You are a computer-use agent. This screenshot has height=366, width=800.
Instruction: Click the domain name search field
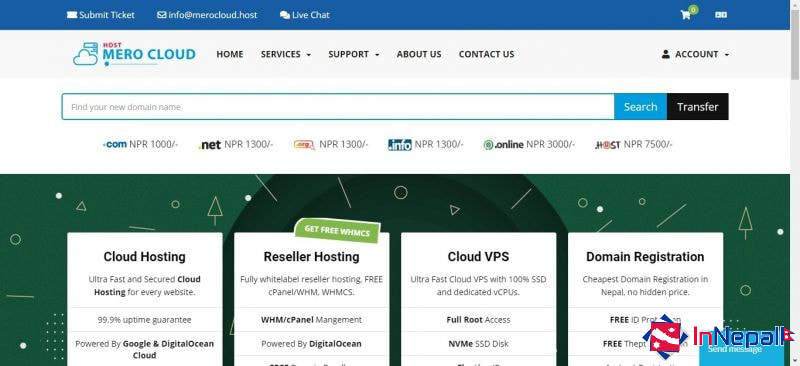(338, 107)
